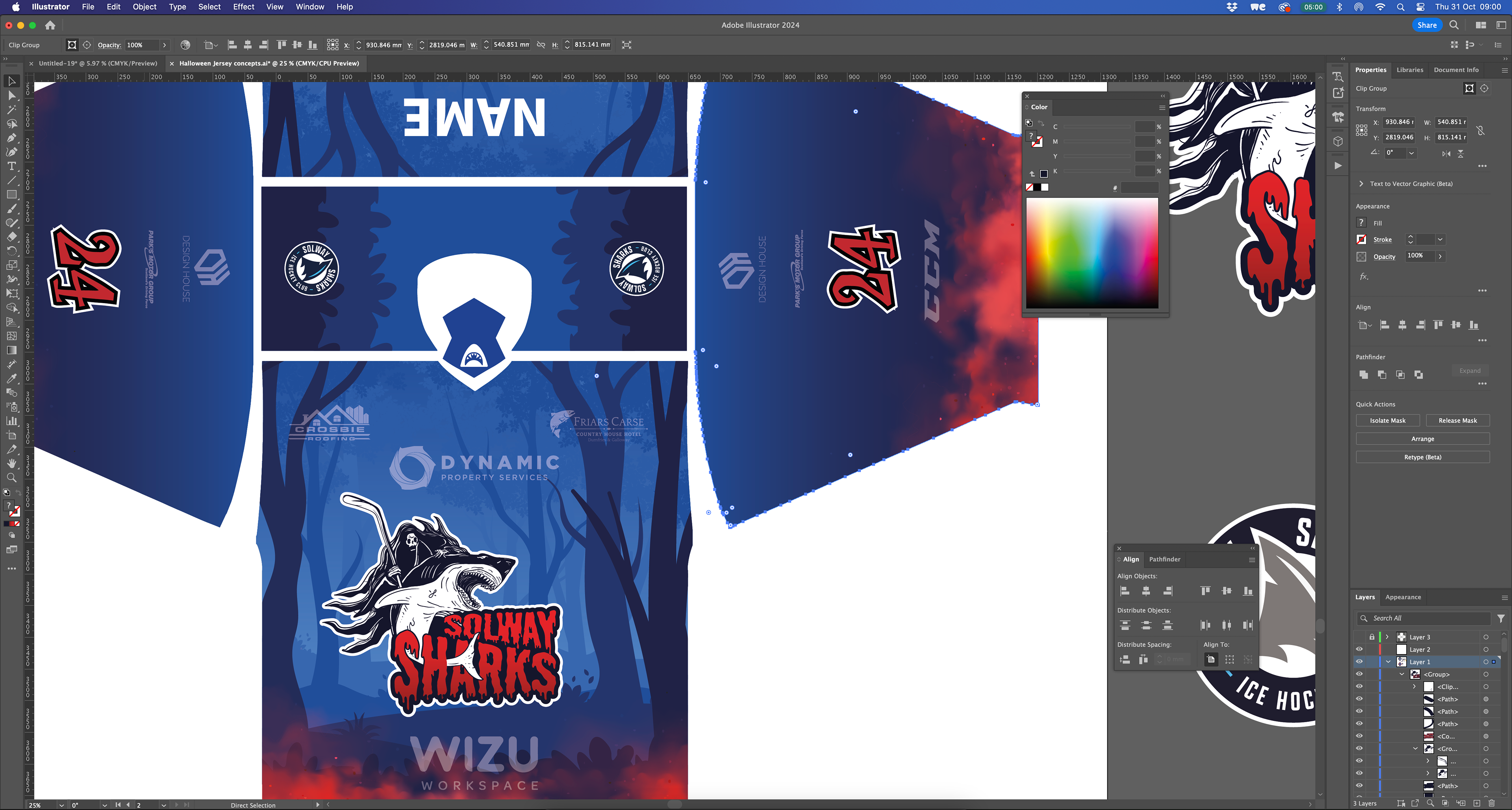Viewport: 1512px width, 810px height.
Task: Select the Gradient tool
Action: point(11,350)
